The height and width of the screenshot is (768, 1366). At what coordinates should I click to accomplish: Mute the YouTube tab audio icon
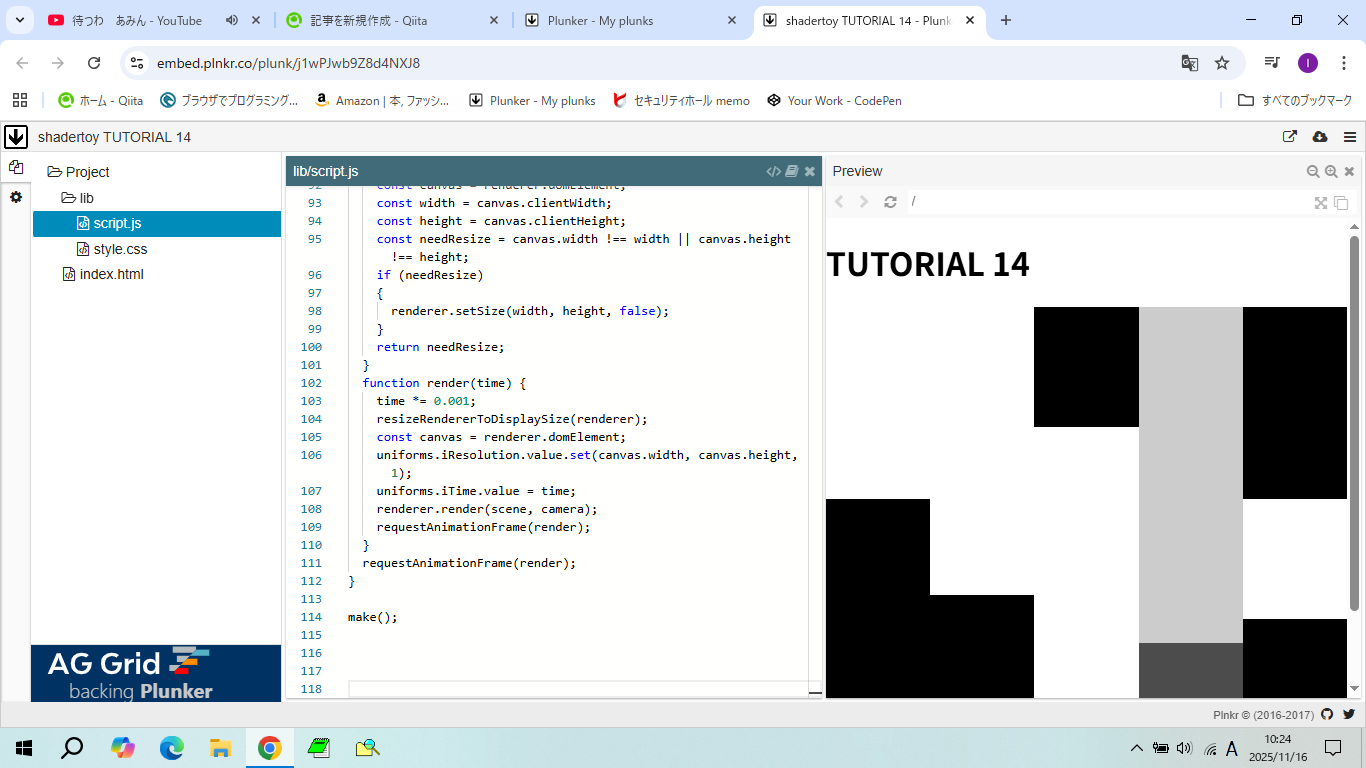click(232, 20)
